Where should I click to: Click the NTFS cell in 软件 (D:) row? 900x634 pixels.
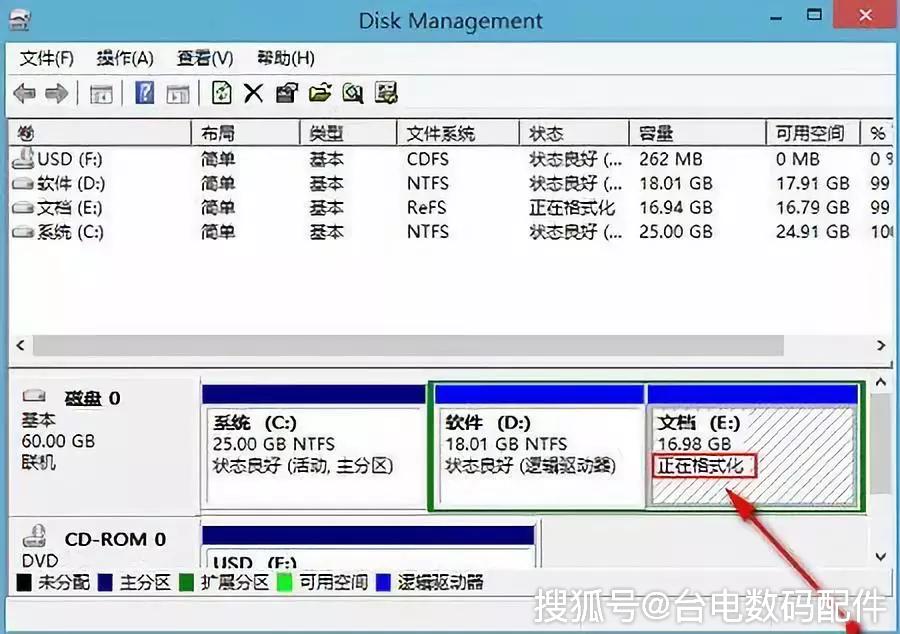(428, 183)
